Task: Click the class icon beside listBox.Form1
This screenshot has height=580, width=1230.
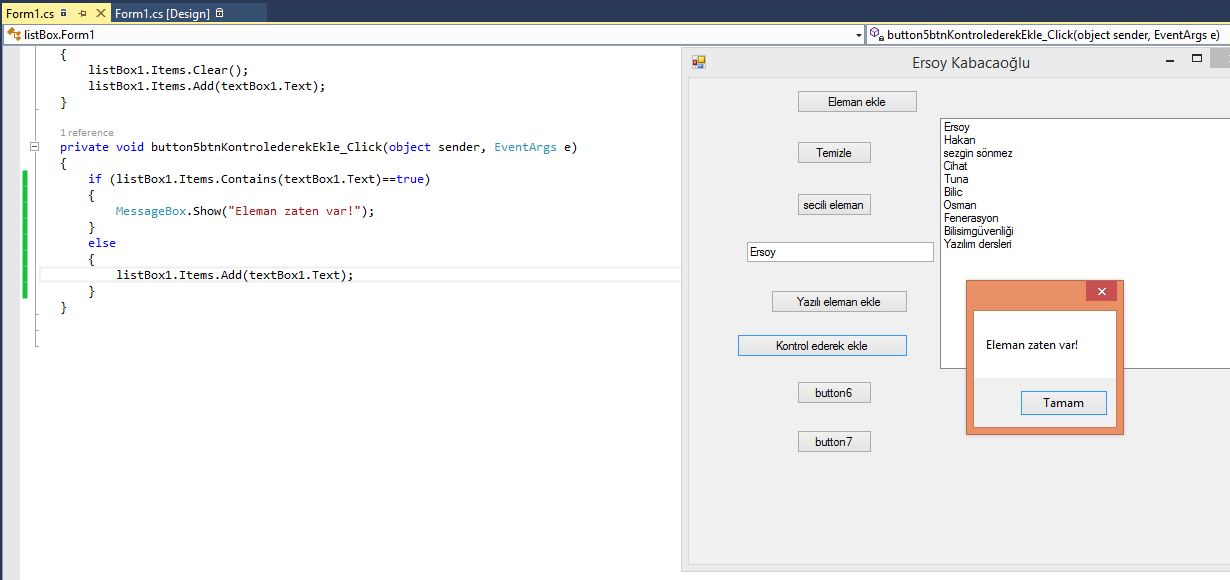Action: (x=14, y=34)
